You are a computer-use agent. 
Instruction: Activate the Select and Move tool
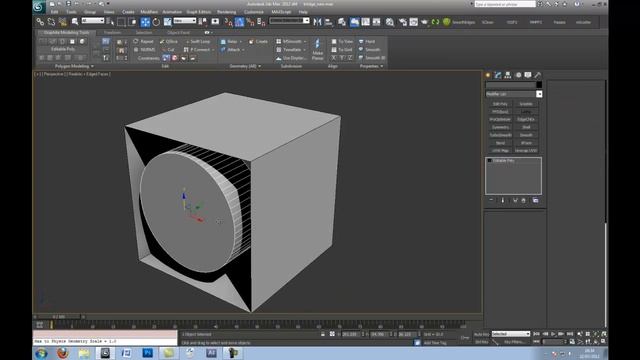pyautogui.click(x=145, y=22)
